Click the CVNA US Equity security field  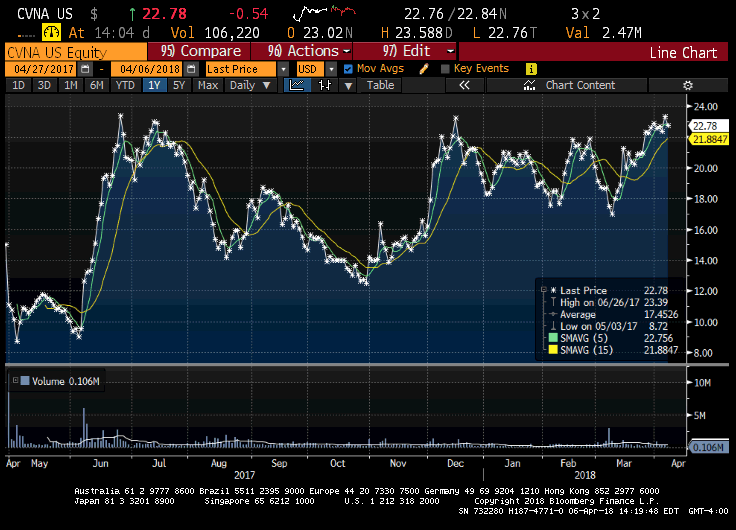pos(76,52)
